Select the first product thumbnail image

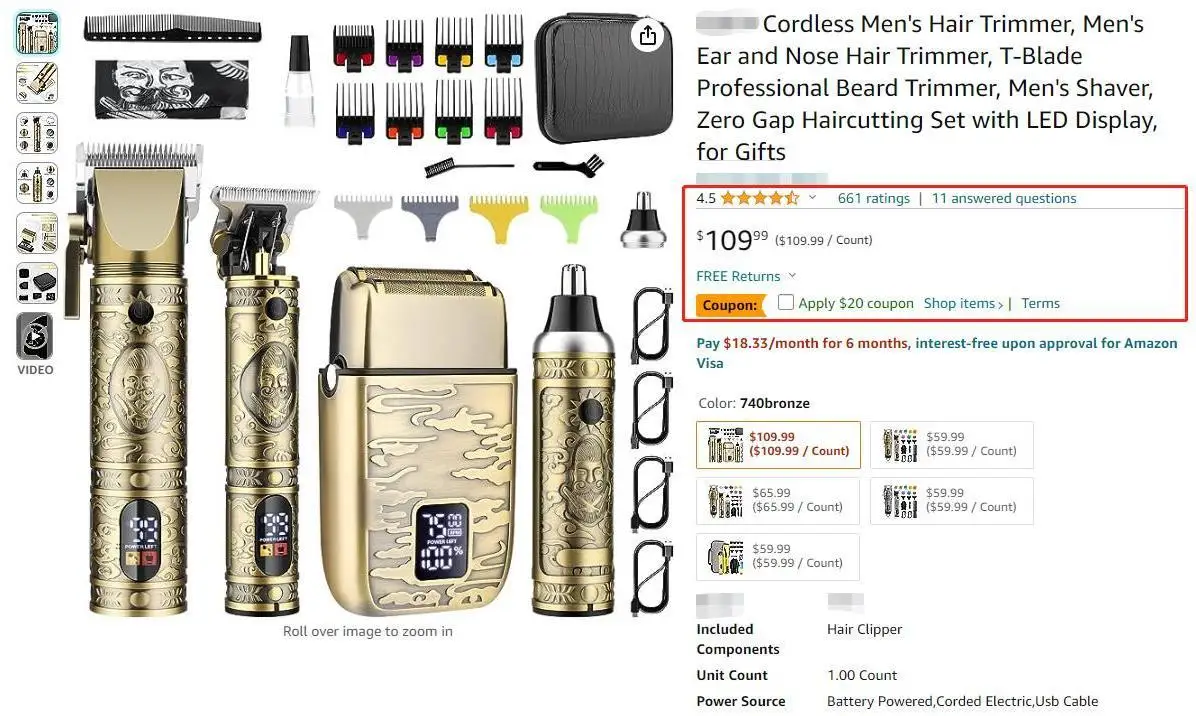point(37,33)
